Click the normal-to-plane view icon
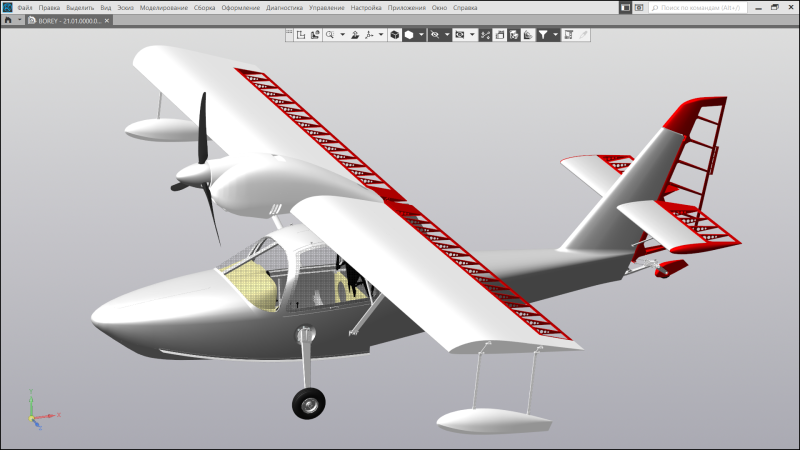The image size is (800, 450). [x=355, y=35]
